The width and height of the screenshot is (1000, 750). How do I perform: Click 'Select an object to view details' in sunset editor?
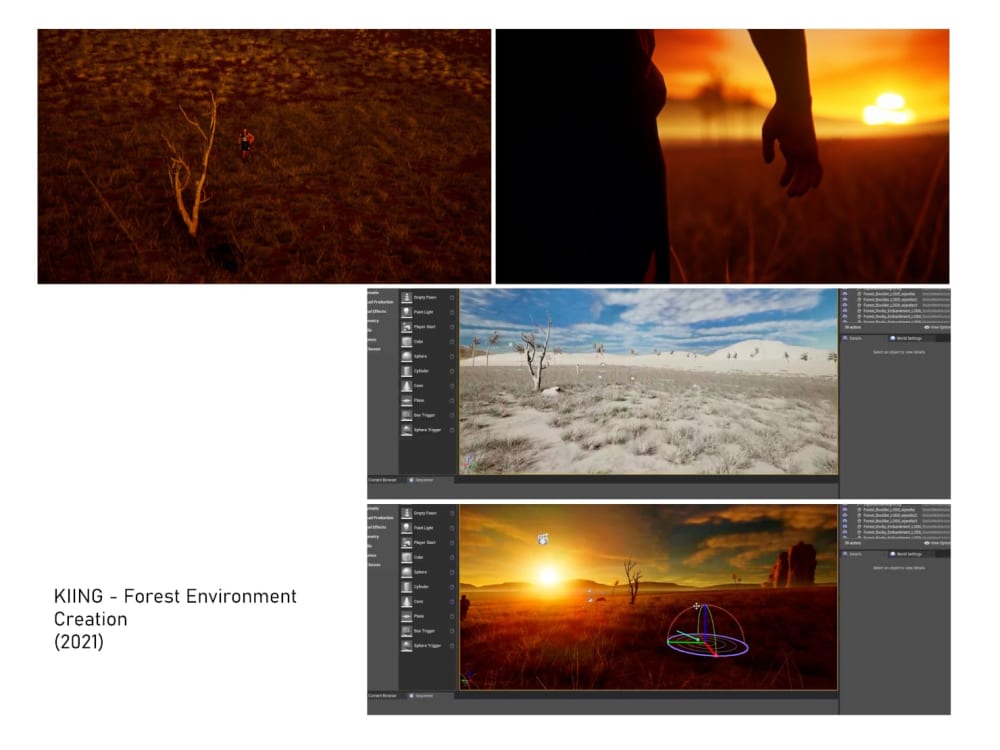click(x=899, y=568)
